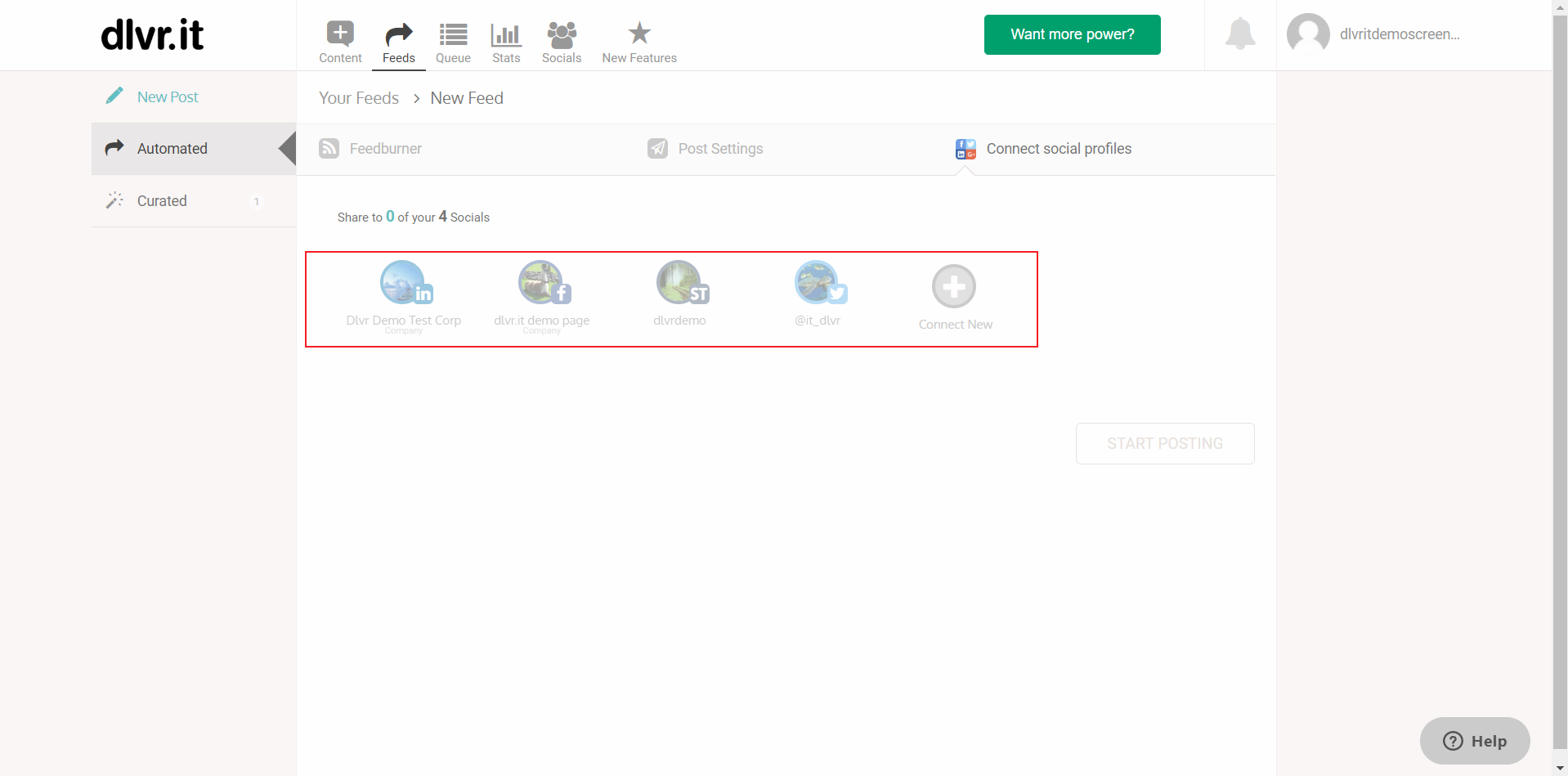Click the dlvr.it logo
The width and height of the screenshot is (1568, 776).
click(152, 35)
